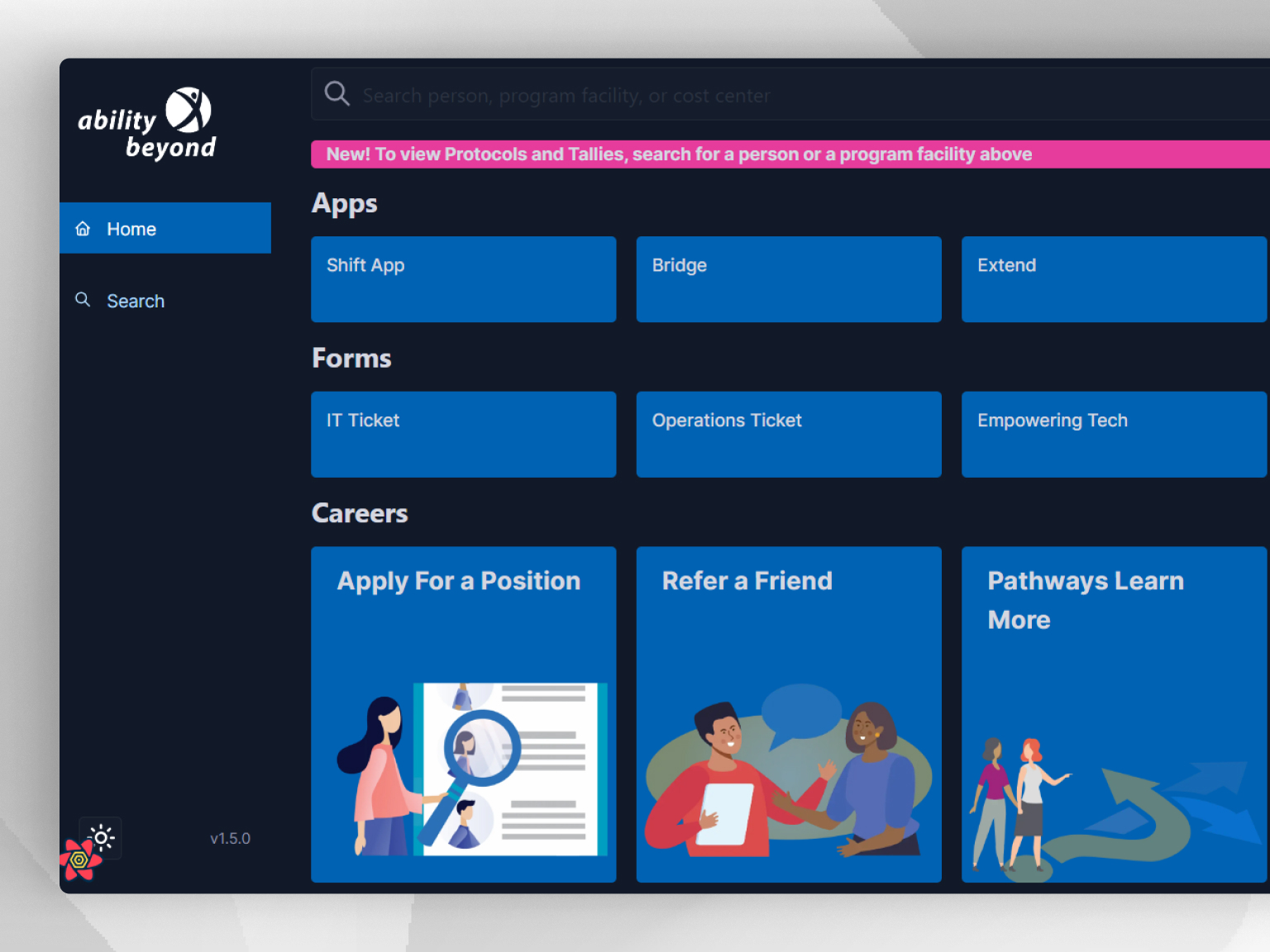This screenshot has height=952, width=1270.
Task: Toggle light mode with the sun icon
Action: tap(100, 837)
